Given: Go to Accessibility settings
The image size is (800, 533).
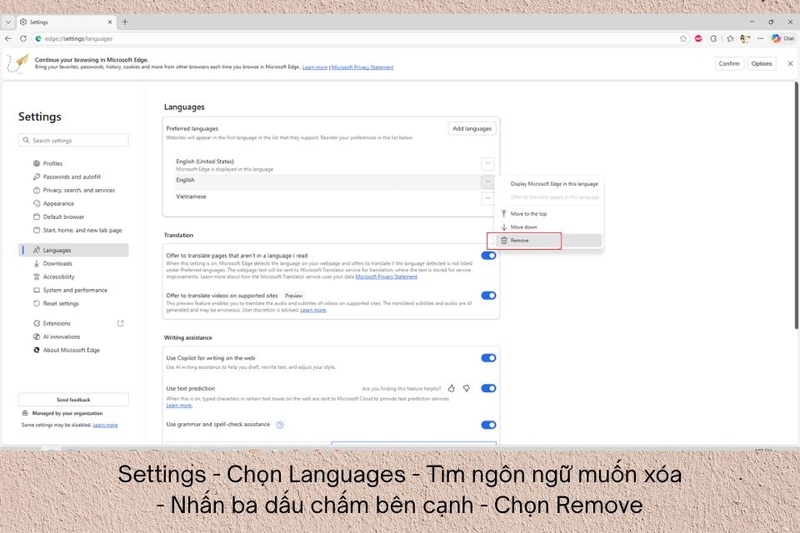Looking at the screenshot, I should [54, 276].
